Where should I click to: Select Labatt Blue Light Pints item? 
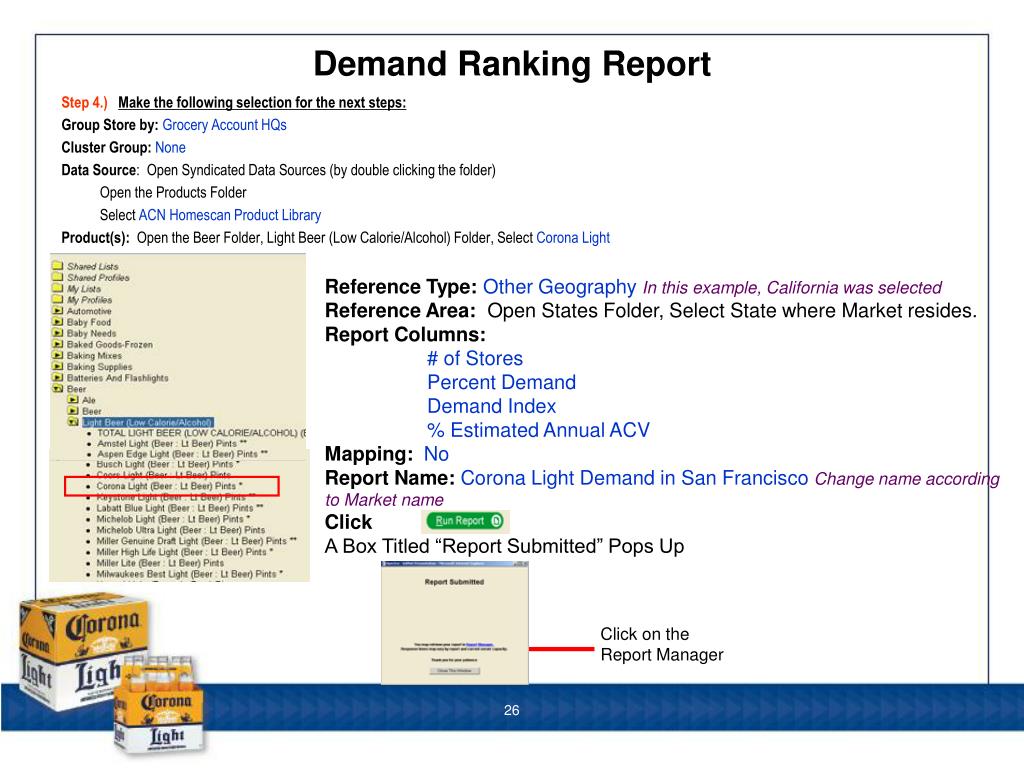[x=180, y=508]
